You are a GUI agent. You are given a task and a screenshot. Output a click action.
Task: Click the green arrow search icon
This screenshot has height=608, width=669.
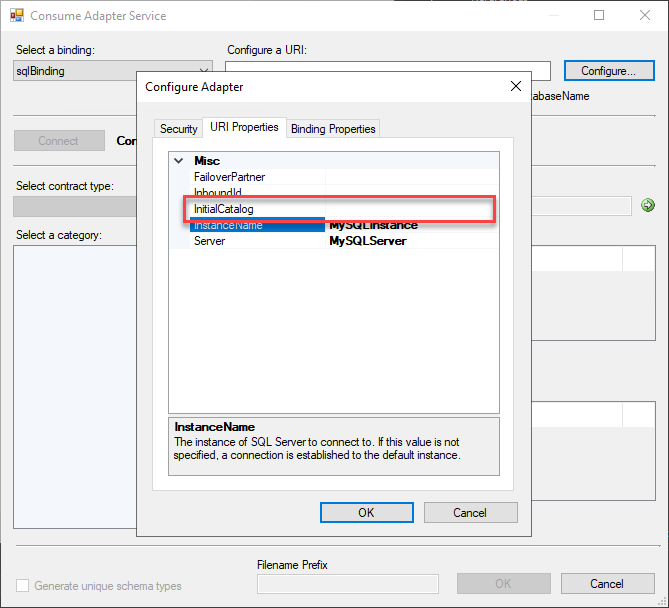(647, 205)
